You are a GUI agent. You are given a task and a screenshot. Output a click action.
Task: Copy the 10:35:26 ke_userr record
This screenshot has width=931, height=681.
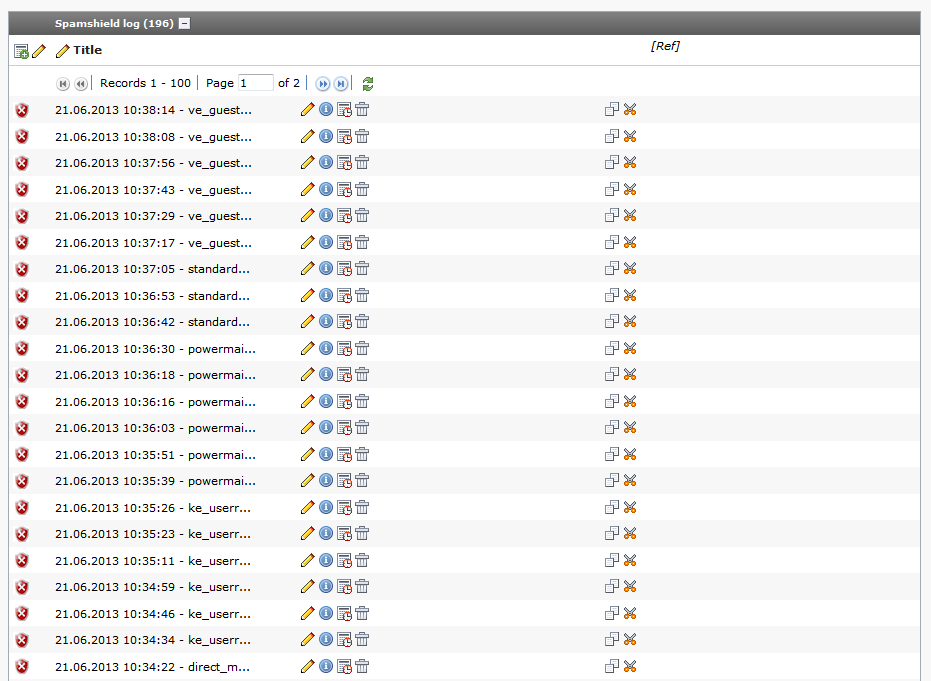click(612, 507)
